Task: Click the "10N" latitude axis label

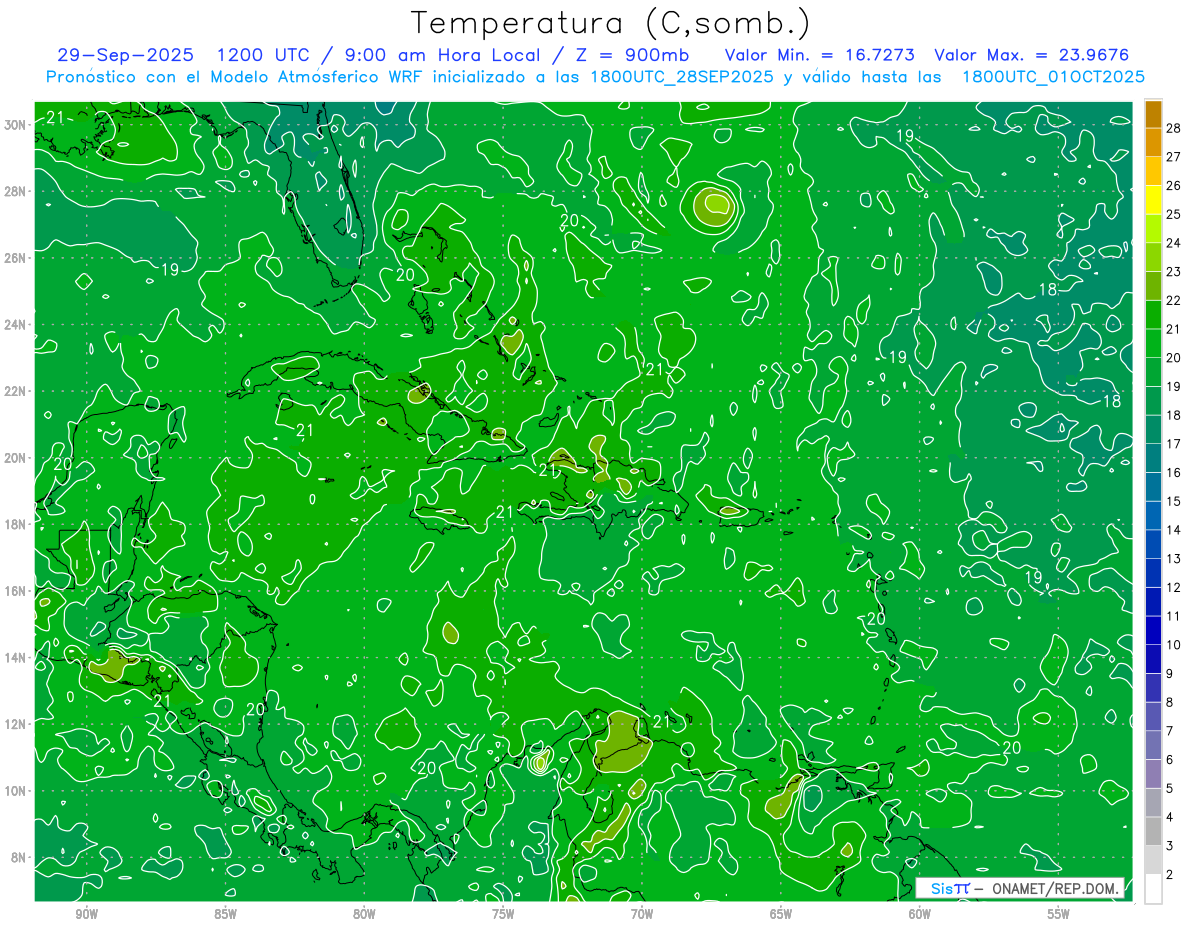Action: point(16,791)
